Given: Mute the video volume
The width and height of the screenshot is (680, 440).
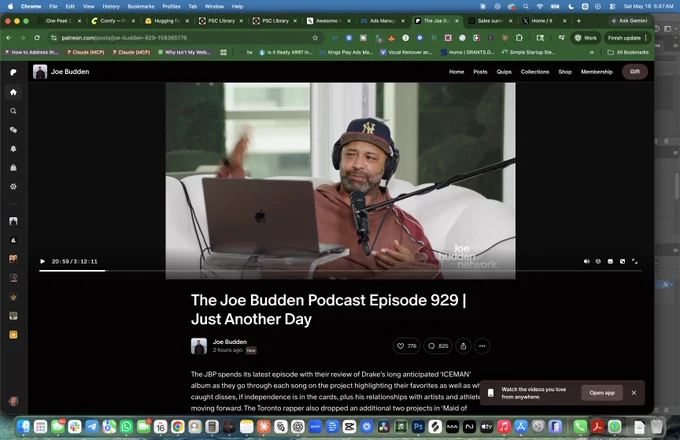Looking at the screenshot, I should [x=586, y=261].
